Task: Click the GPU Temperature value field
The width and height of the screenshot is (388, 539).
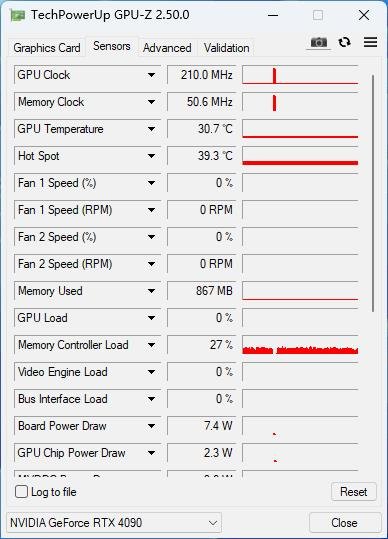Action: (202, 129)
